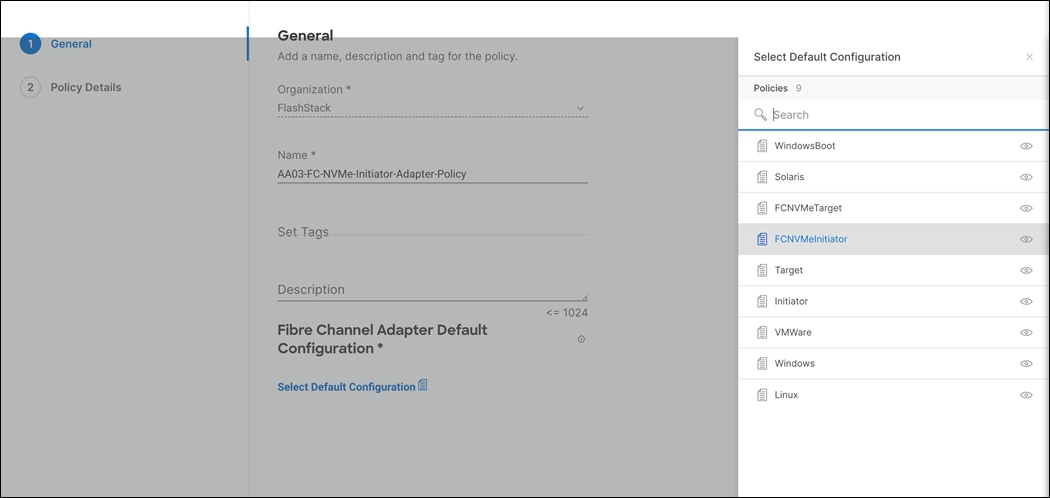Click the FCNVMeTarget policy document icon
This screenshot has width=1050, height=498.
coord(762,208)
